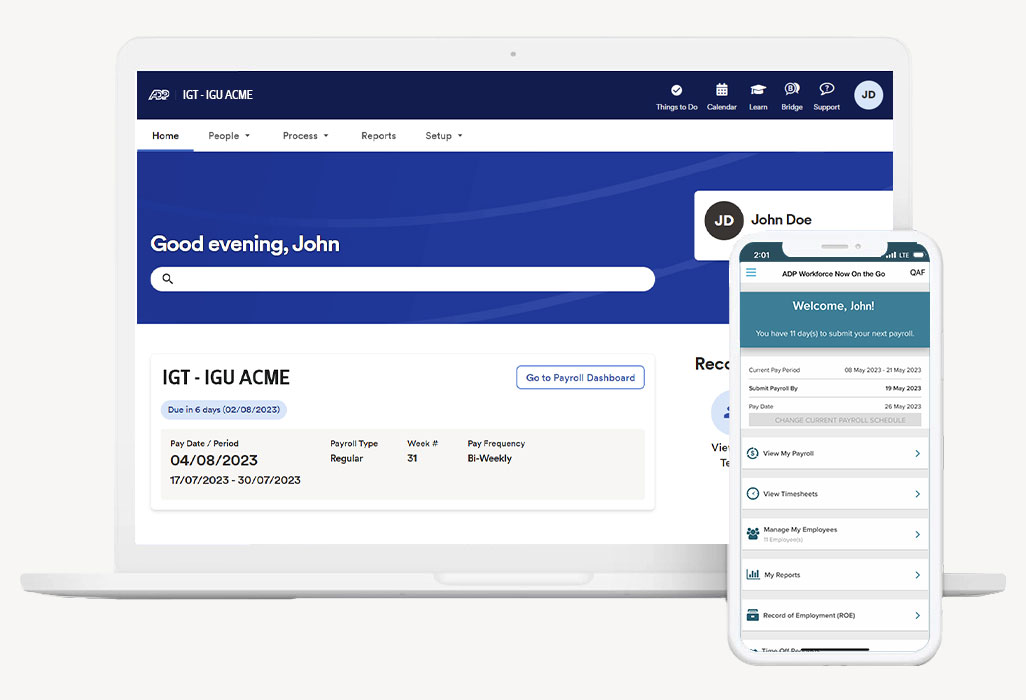Viewport: 1026px width, 700px height.
Task: Open the Support chat icon
Action: tap(826, 89)
